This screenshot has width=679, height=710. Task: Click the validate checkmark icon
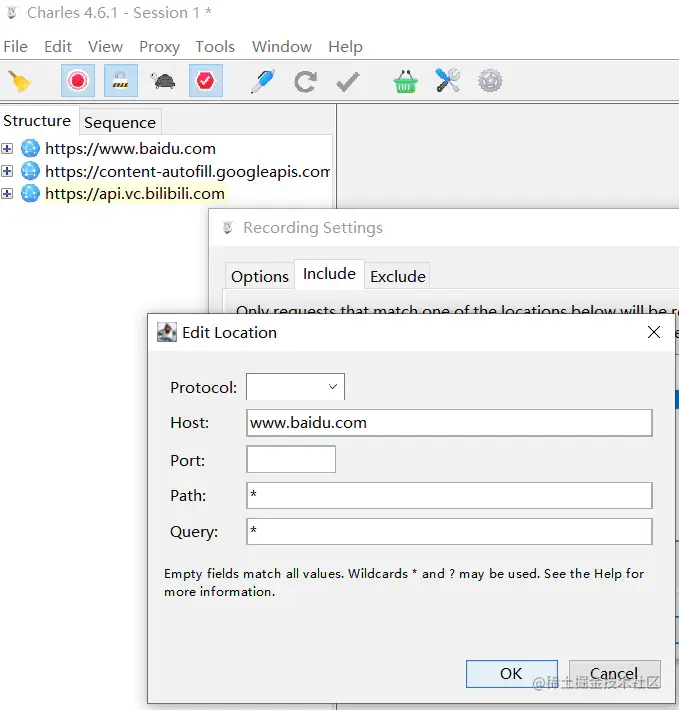coord(348,82)
